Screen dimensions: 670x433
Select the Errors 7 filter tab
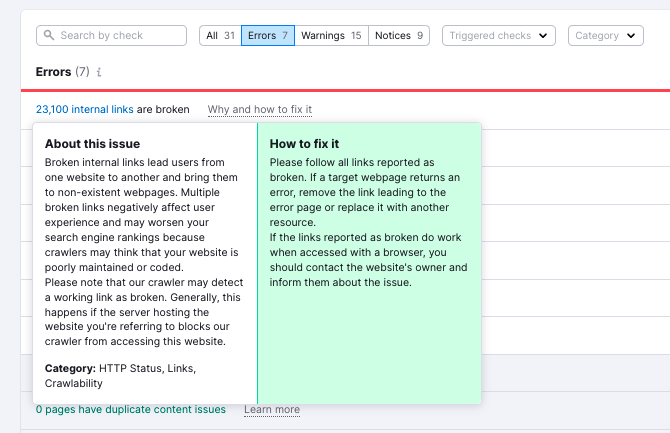267,36
